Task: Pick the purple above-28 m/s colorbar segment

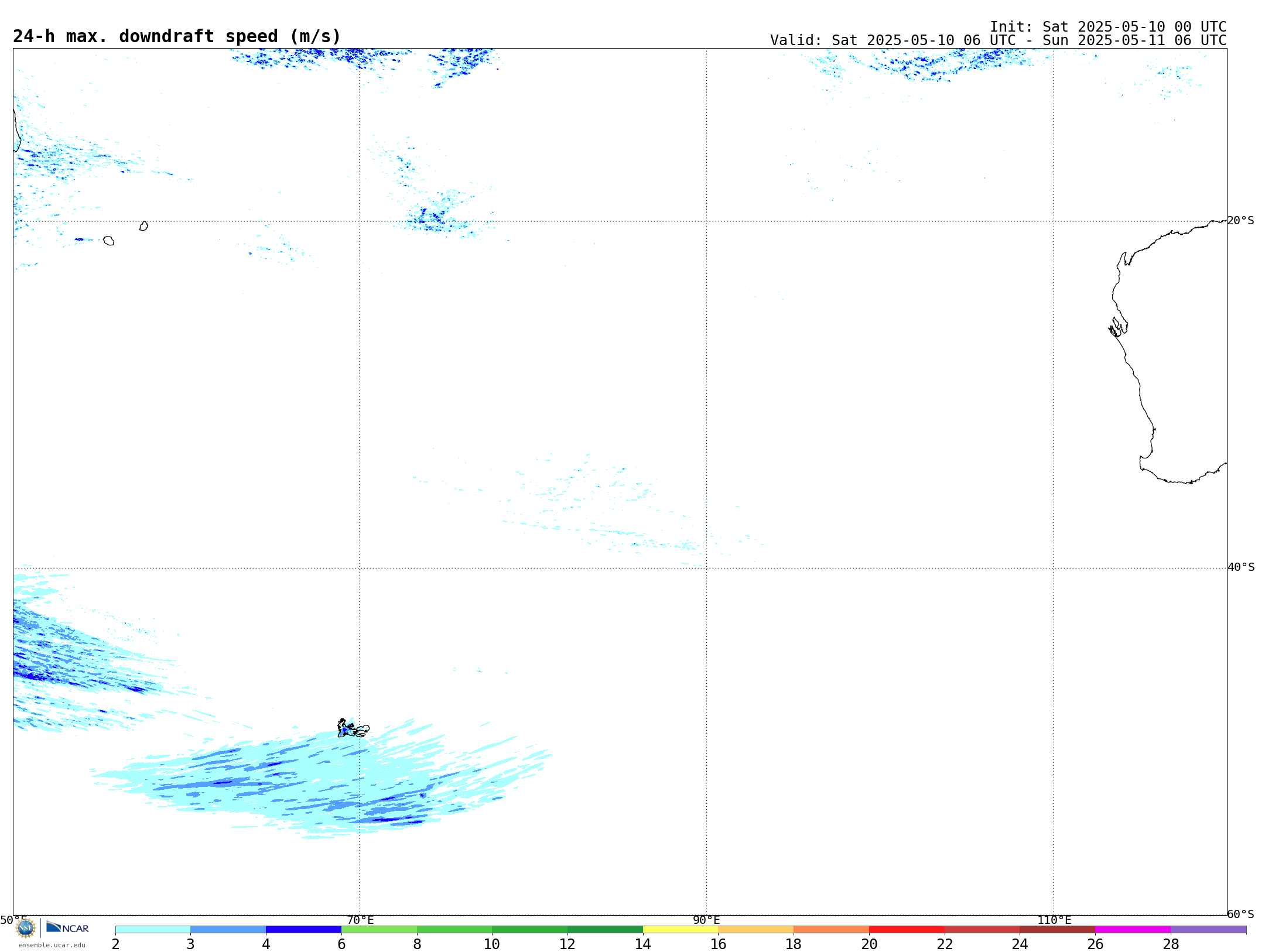Action: pos(1209,930)
